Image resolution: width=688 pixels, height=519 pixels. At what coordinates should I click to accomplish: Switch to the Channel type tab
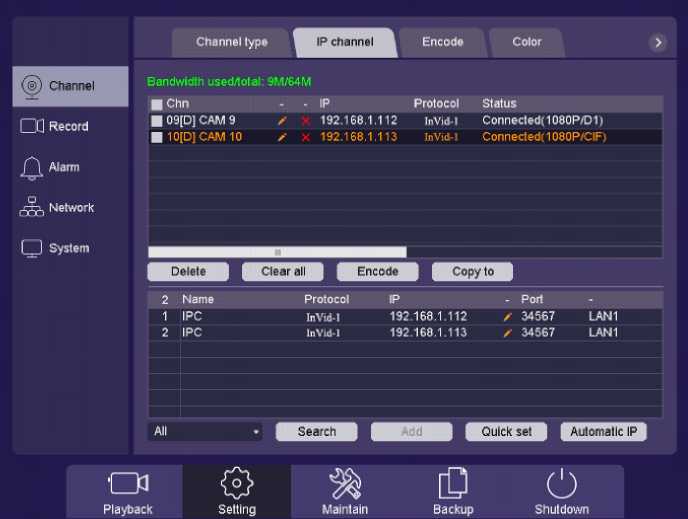point(231,42)
